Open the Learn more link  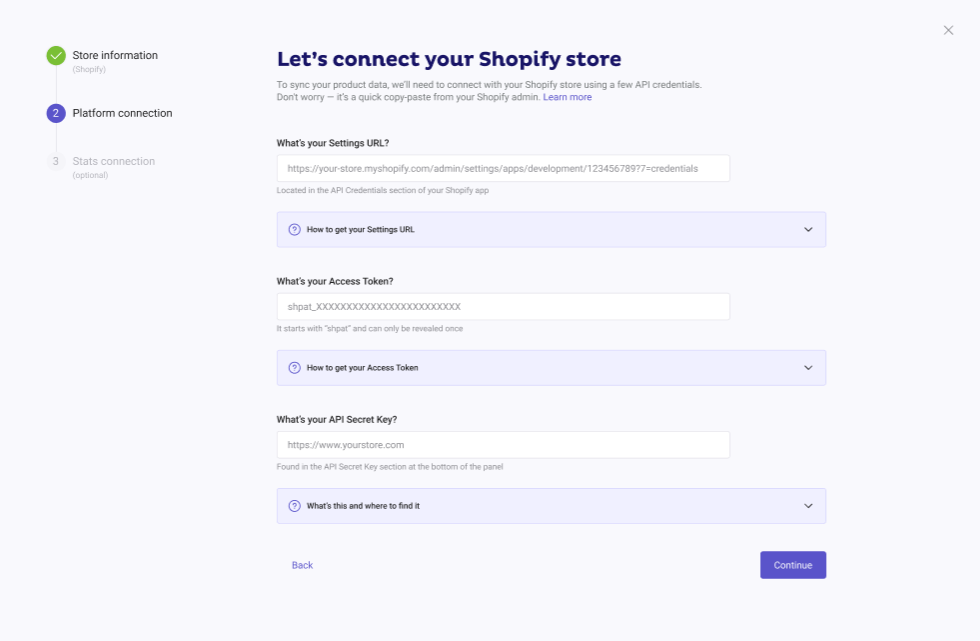[567, 97]
